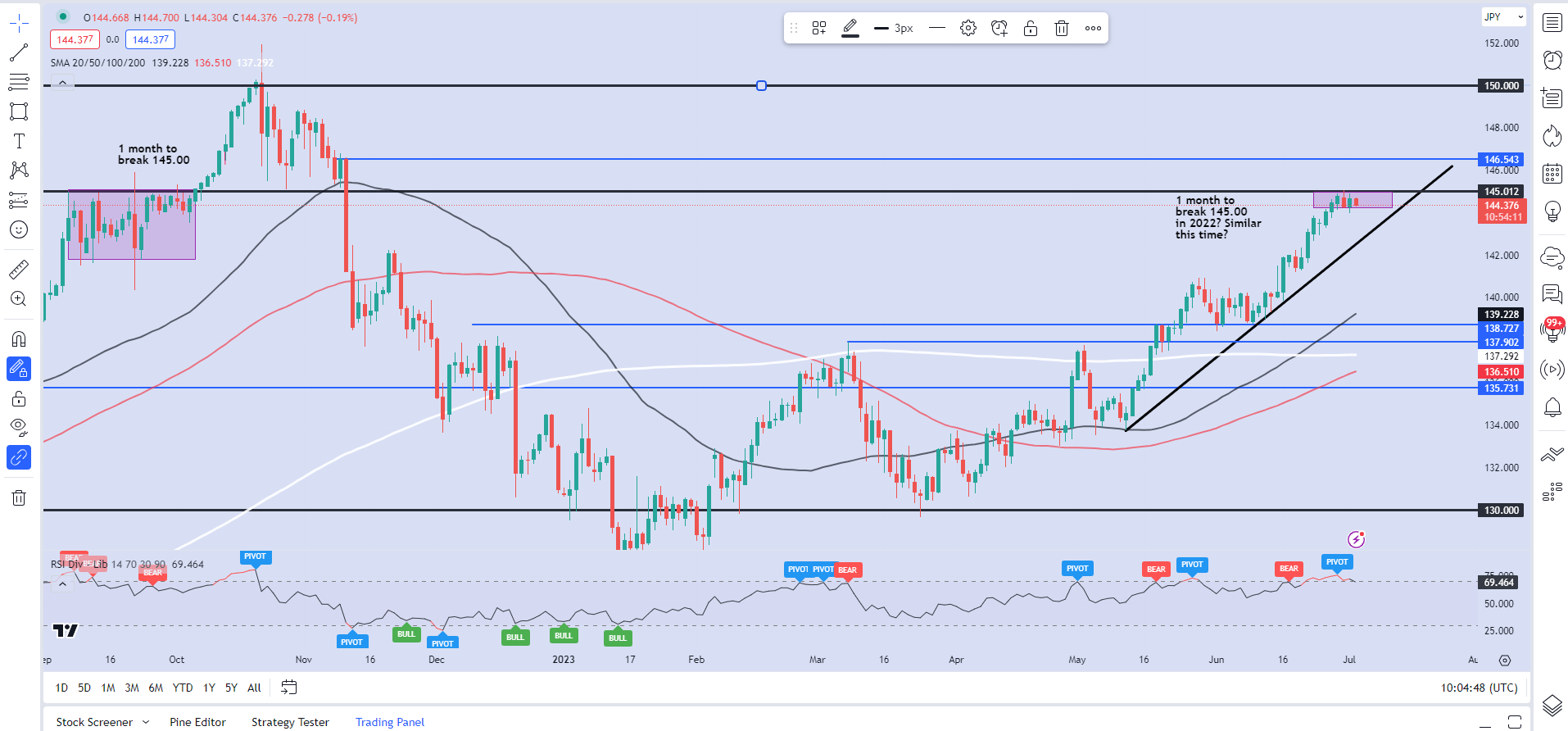Toggle the magnet mode
1568x731 pixels.
coord(19,339)
